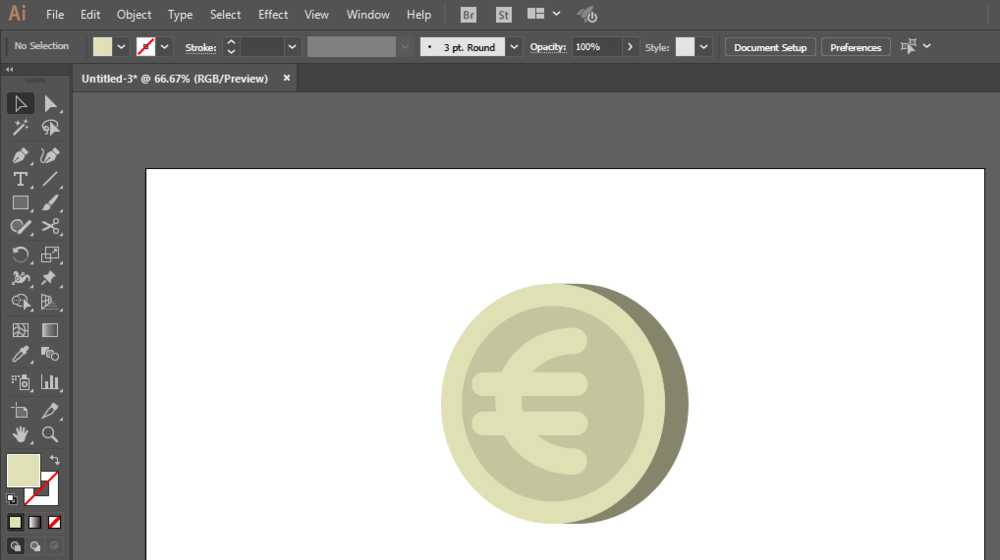The width and height of the screenshot is (1000, 560).
Task: Select the Type tool
Action: click(x=20, y=179)
